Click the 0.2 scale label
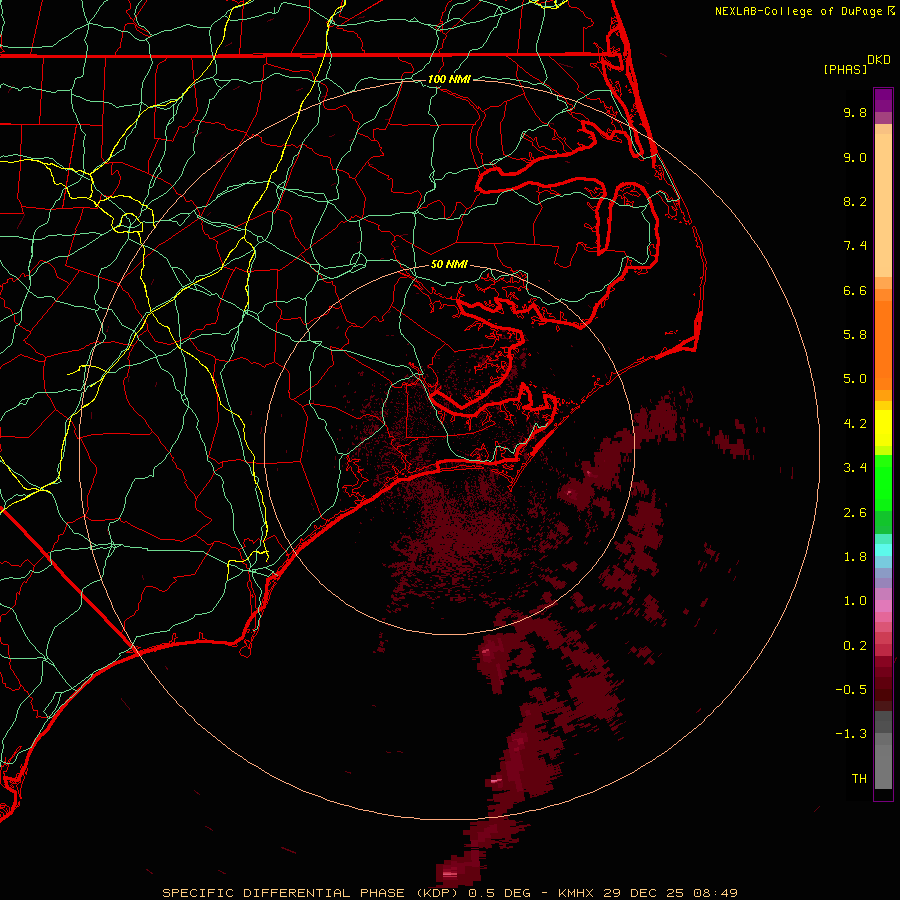 tap(855, 646)
